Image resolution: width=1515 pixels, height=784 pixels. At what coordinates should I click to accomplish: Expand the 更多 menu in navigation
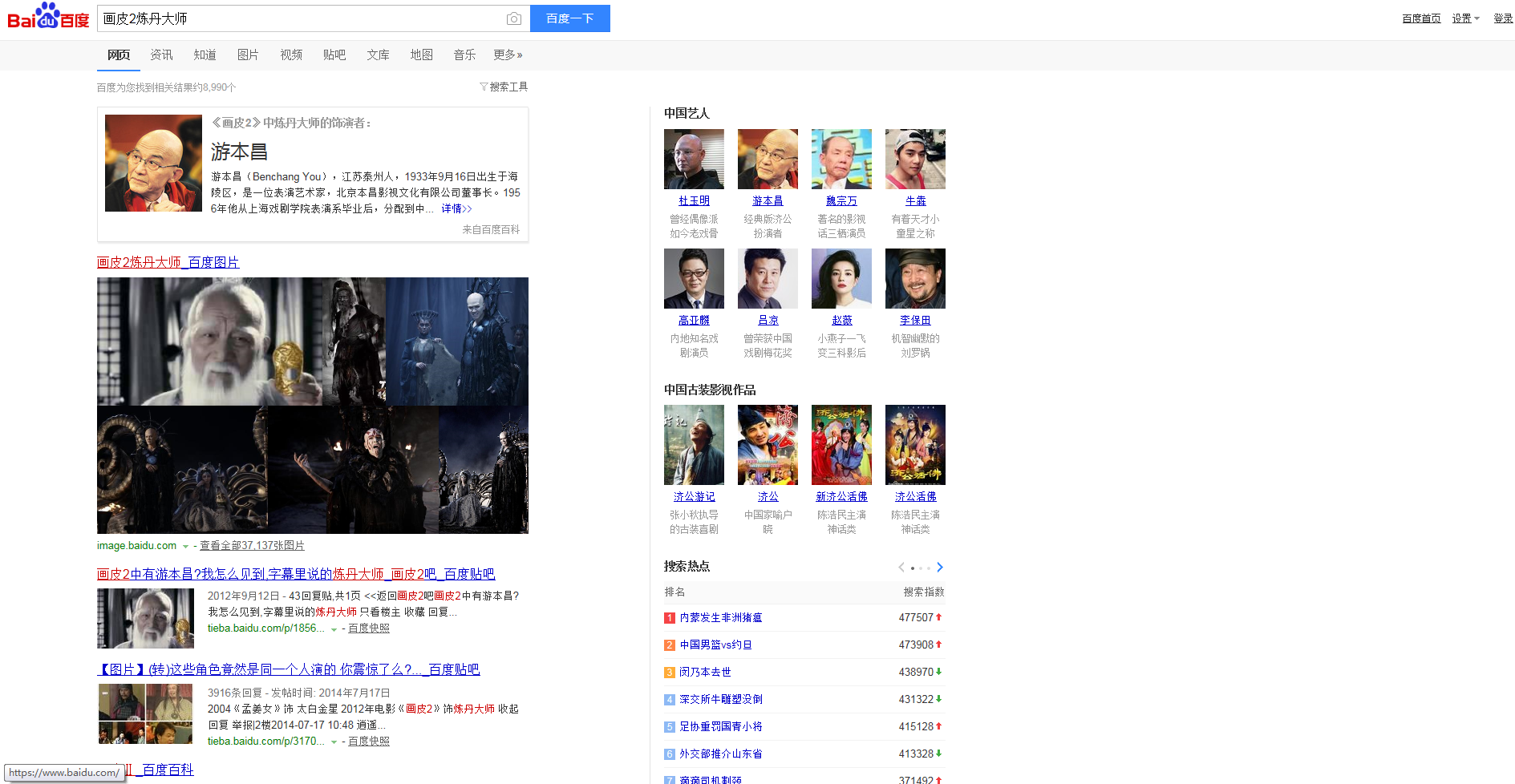[508, 55]
